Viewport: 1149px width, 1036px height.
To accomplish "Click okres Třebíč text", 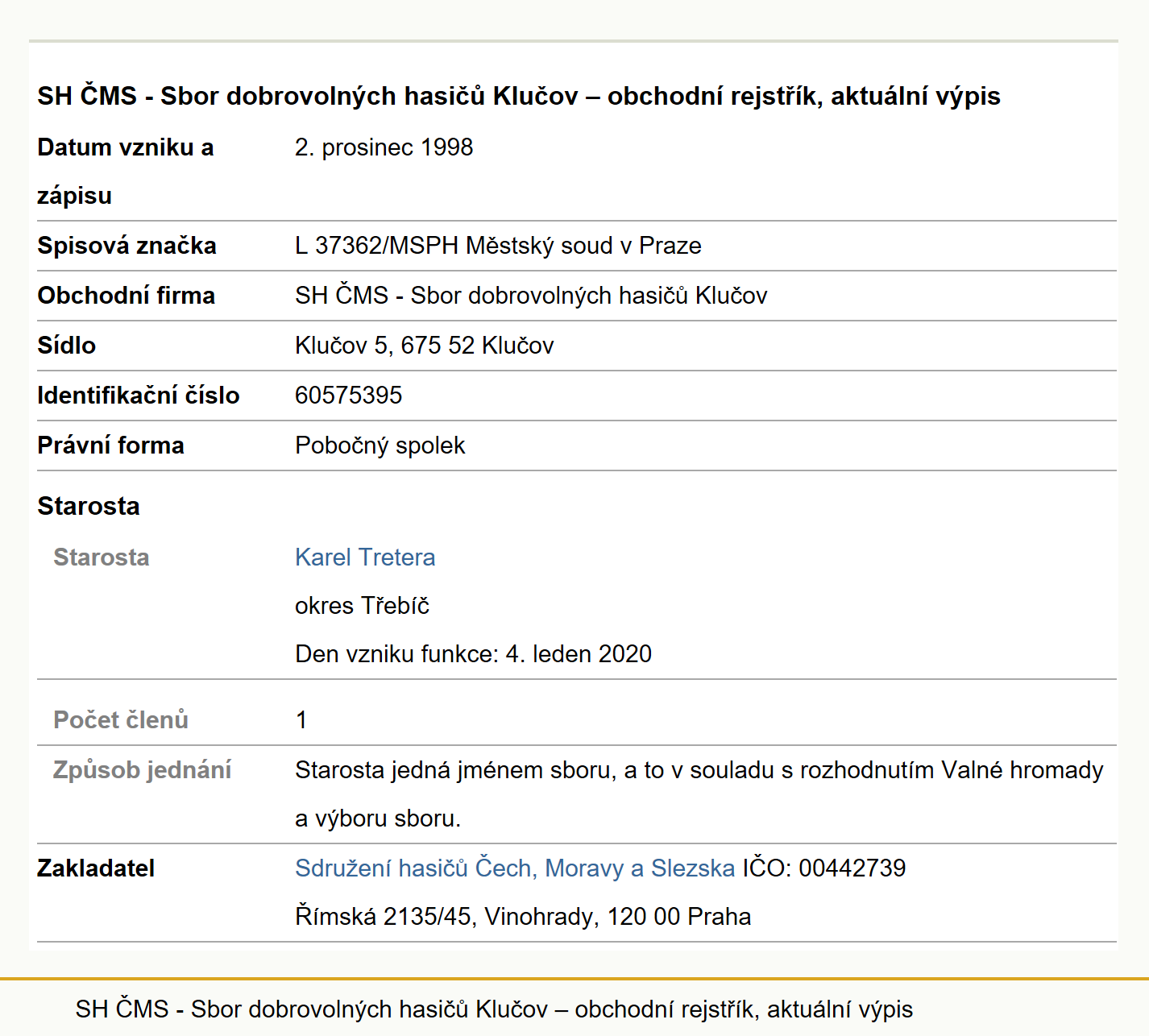I will click(x=363, y=605).
